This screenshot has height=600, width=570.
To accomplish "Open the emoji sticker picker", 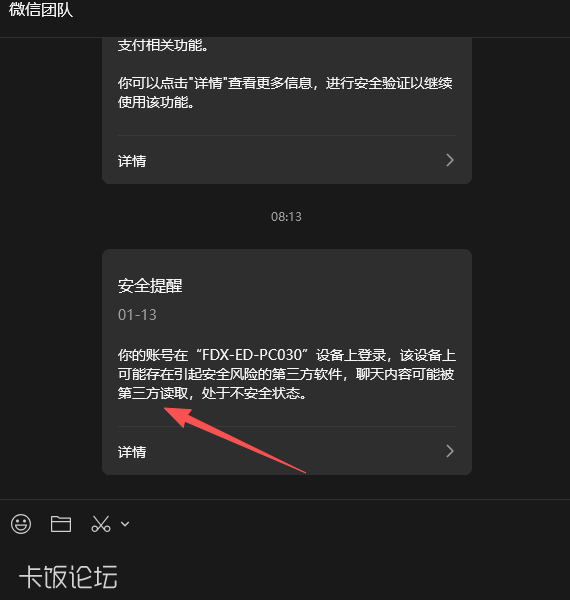I will pos(21,524).
